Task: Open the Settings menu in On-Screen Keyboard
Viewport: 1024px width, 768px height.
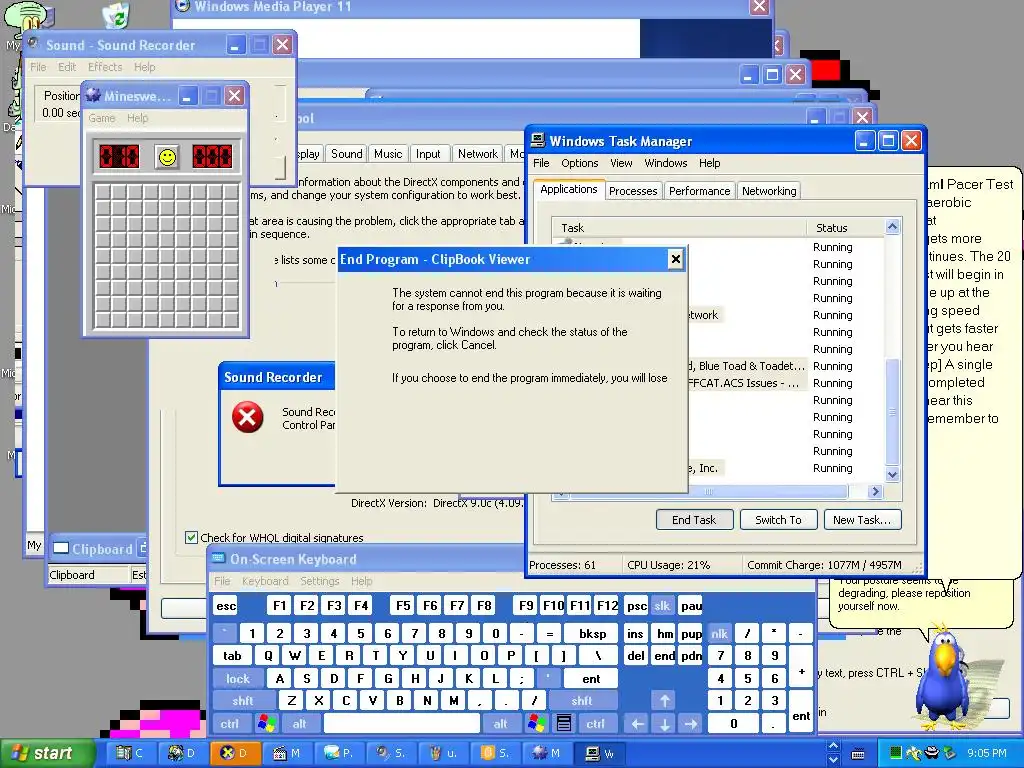Action: pos(319,581)
